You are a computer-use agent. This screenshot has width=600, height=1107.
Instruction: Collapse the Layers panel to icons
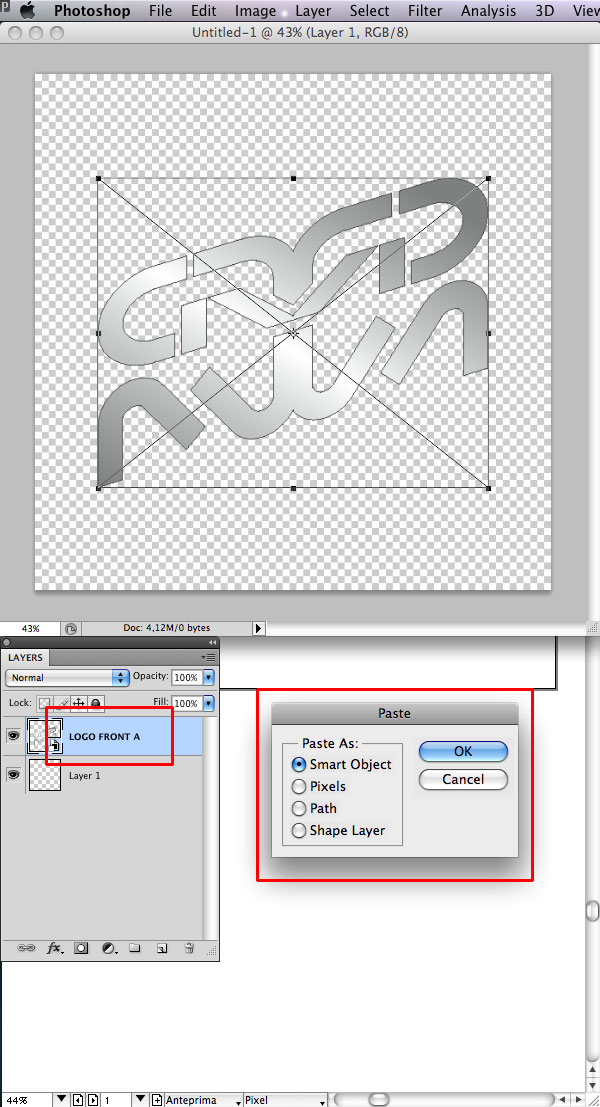212,642
